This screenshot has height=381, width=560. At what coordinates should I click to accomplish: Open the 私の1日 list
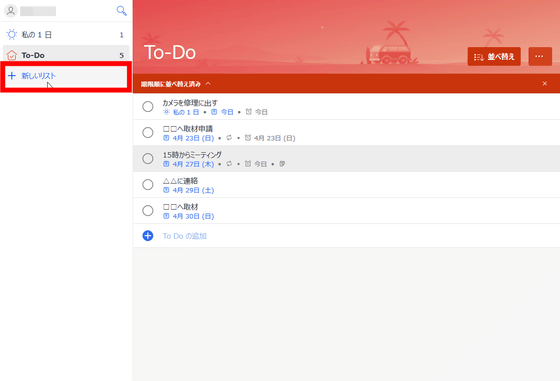66,35
